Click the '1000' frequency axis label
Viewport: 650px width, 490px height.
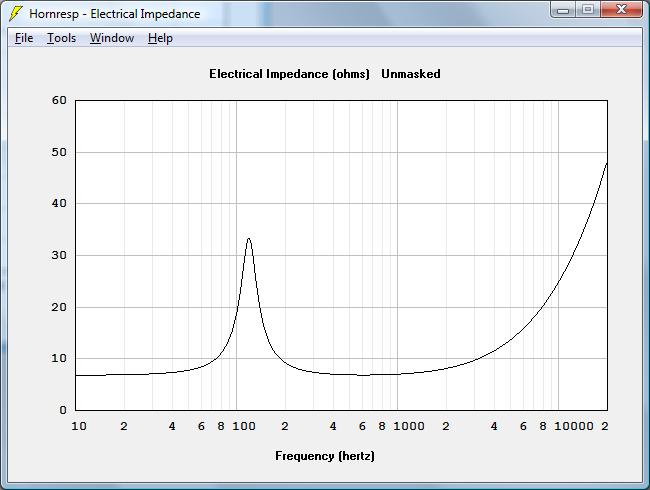click(409, 426)
